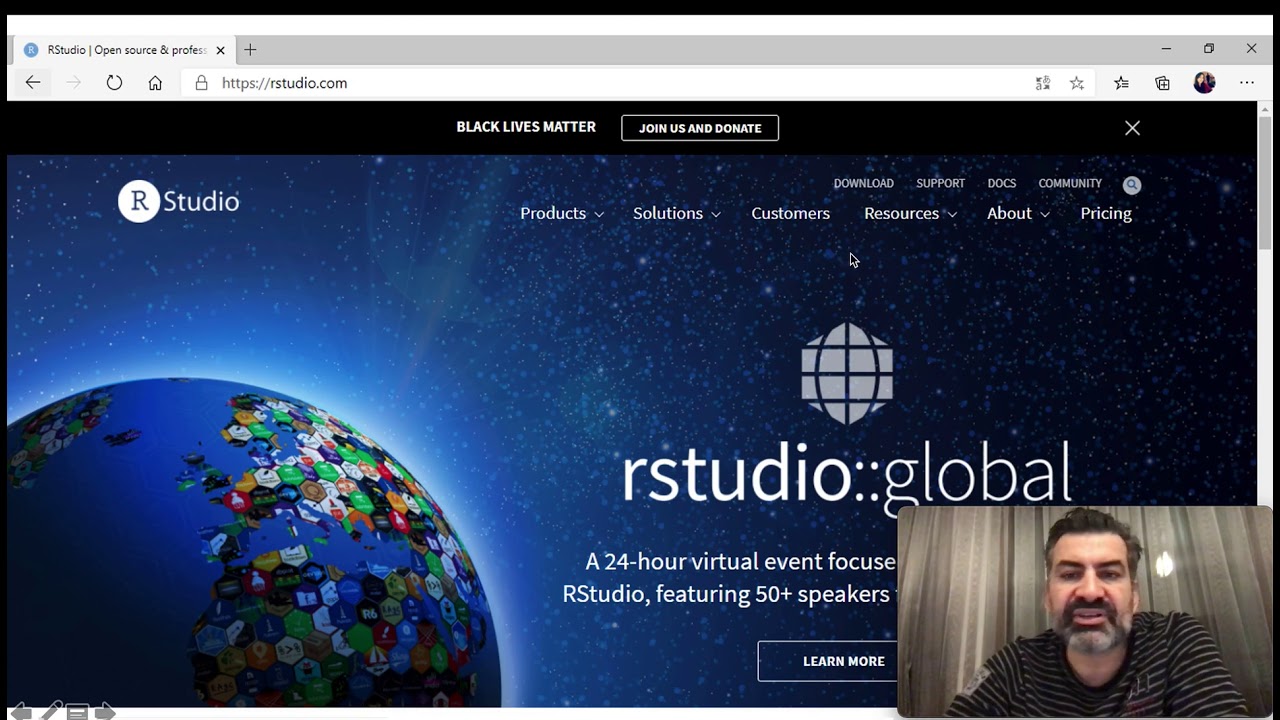Click the previous slide arrow overlay
The width and height of the screenshot is (1280, 720).
[20, 712]
